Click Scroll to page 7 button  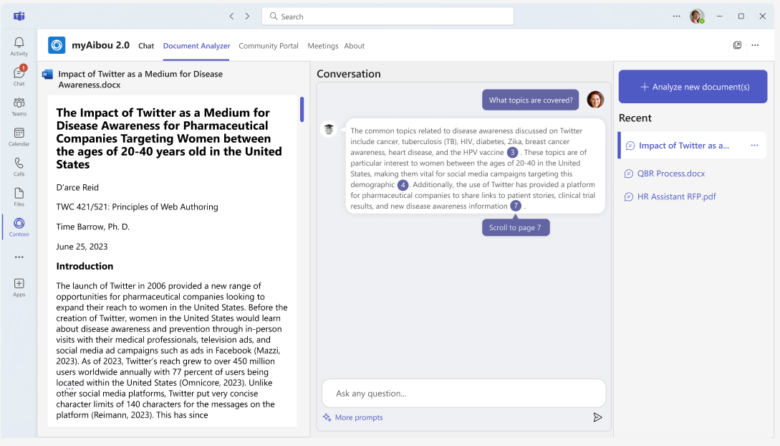coord(515,228)
